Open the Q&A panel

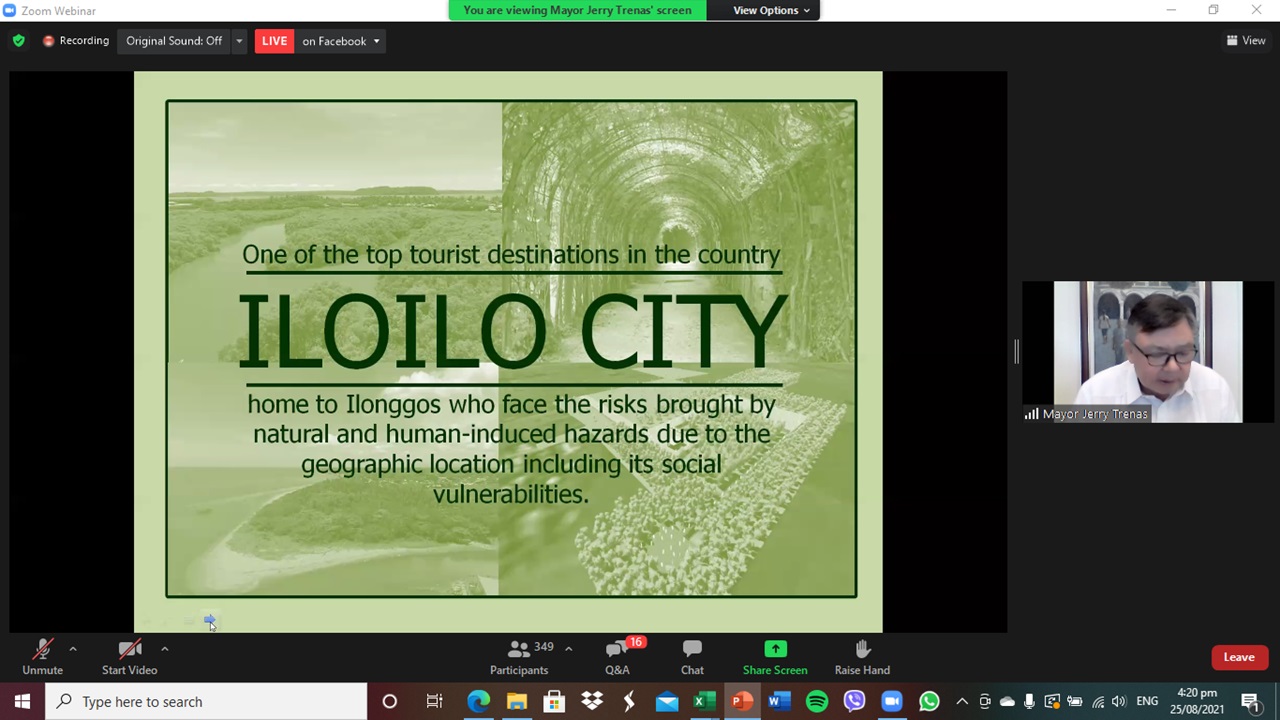pos(617,657)
